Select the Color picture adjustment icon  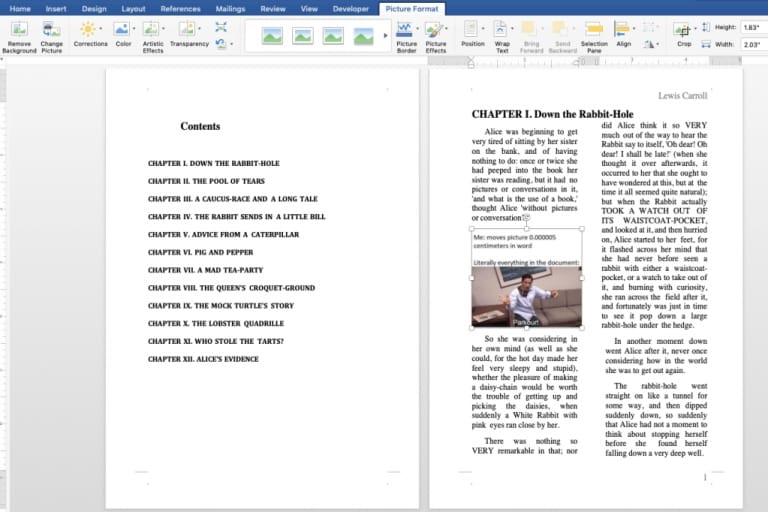(x=121, y=29)
